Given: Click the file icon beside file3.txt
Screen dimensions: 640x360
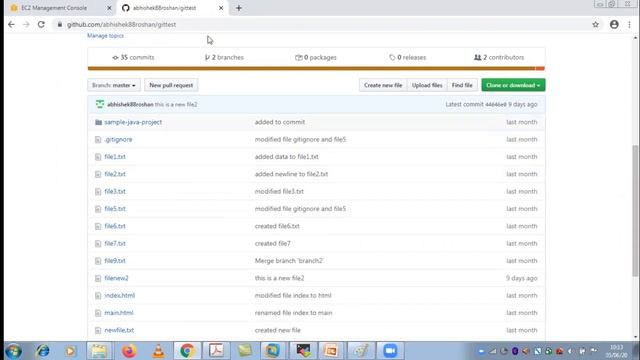Looking at the screenshot, I should (98, 191).
